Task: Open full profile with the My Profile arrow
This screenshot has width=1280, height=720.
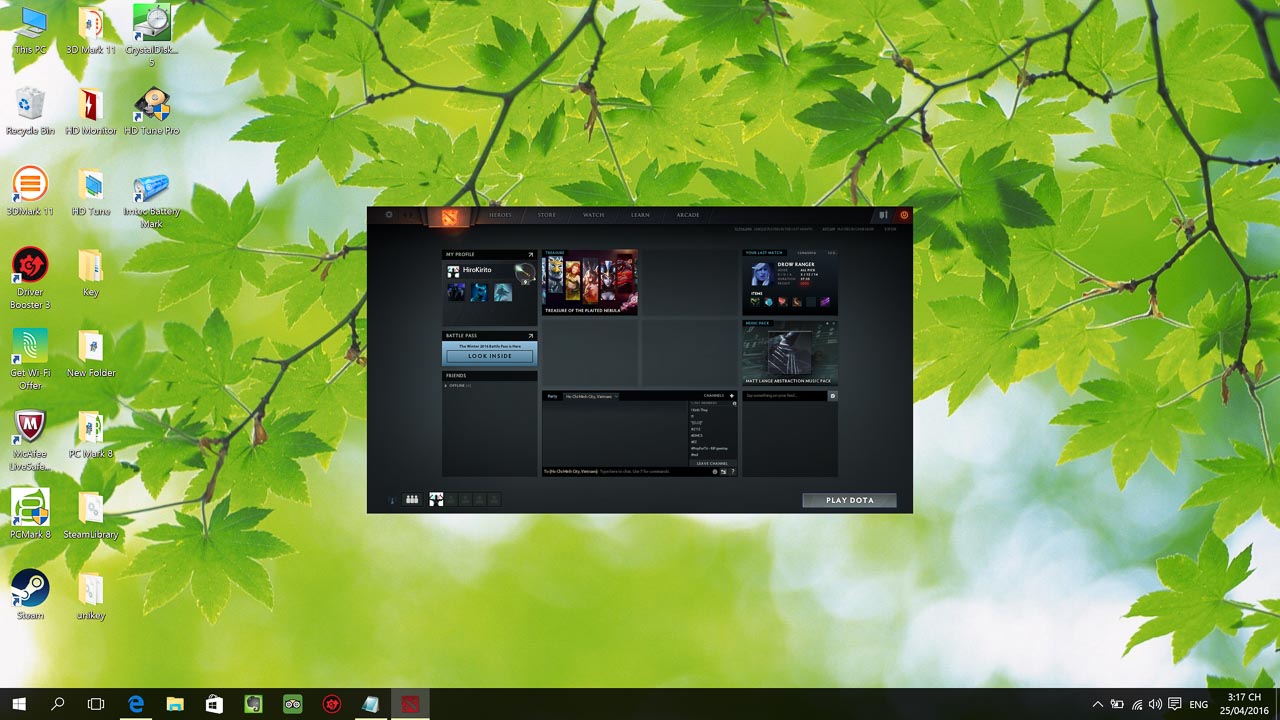Action: coord(530,255)
